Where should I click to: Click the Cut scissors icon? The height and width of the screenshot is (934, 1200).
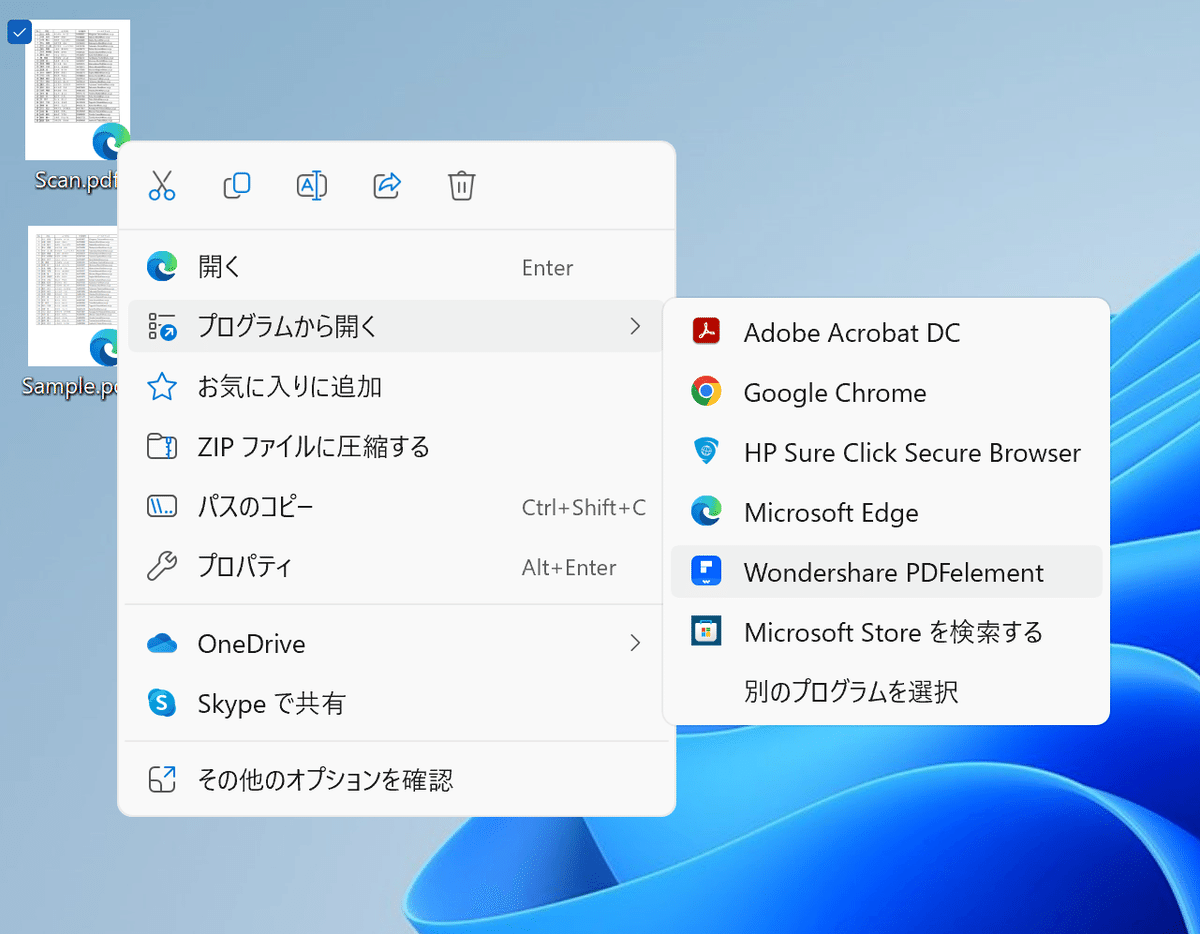162,185
